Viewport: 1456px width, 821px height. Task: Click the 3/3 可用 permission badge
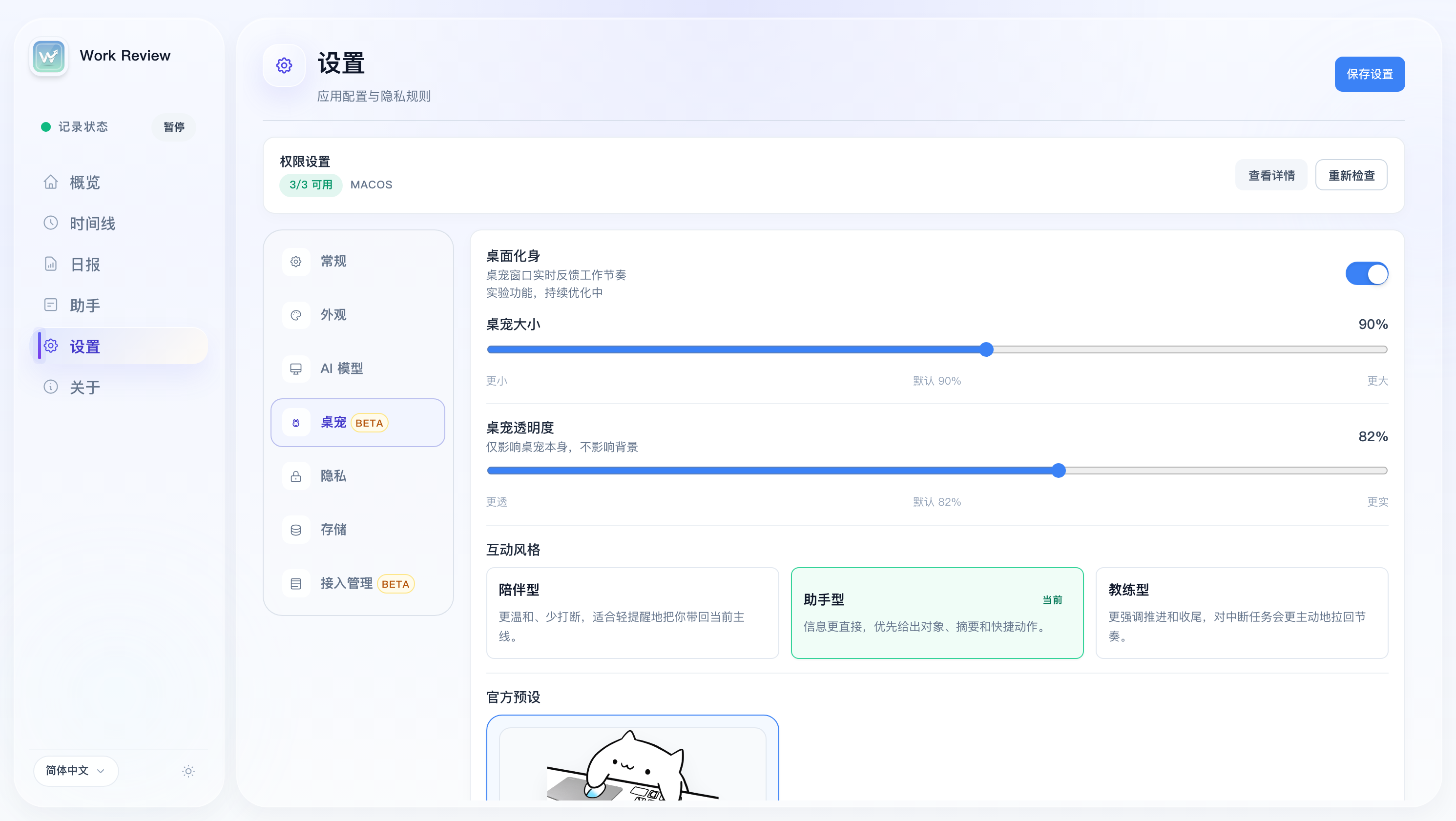311,185
